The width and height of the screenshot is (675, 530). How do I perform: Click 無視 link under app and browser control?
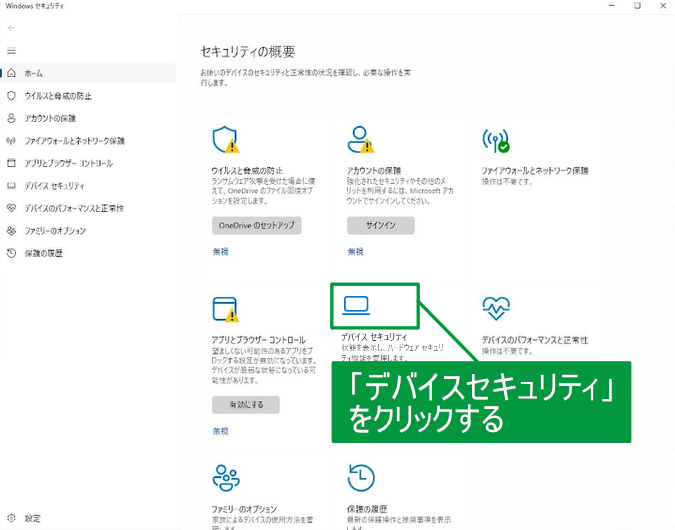(220, 431)
